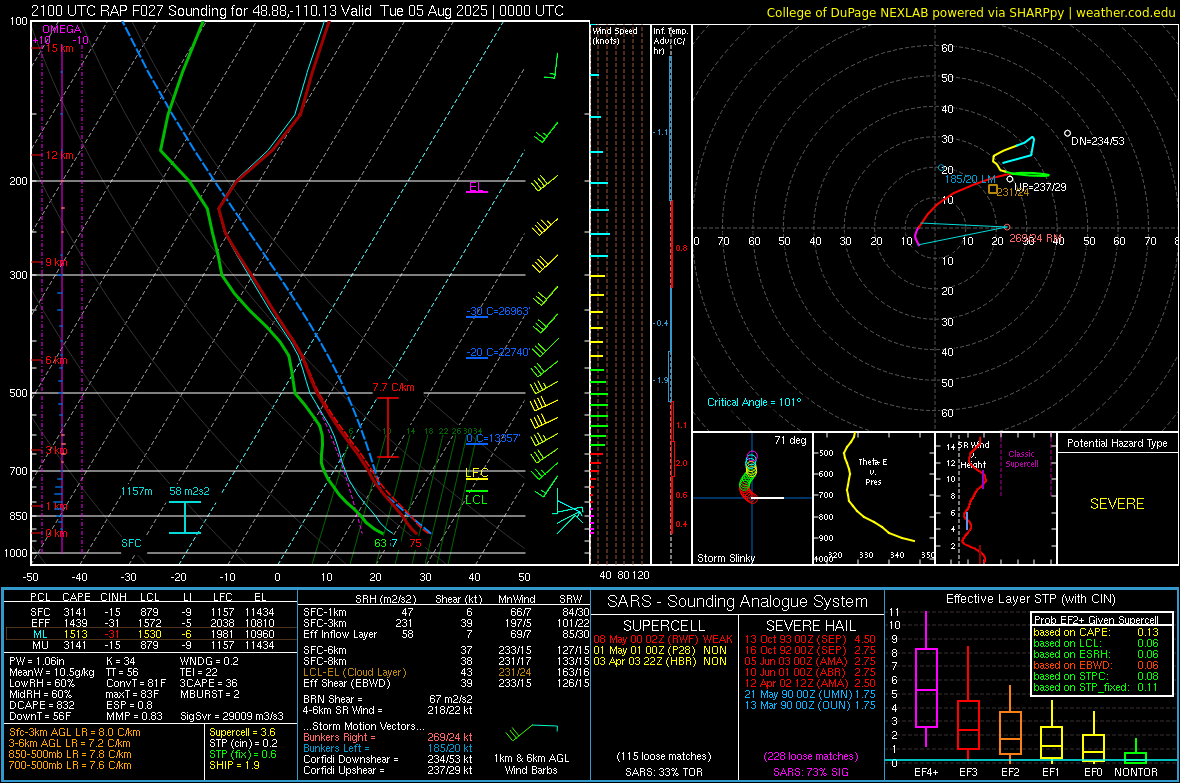Image resolution: width=1180 pixels, height=783 pixels.
Task: Click the Bunkers Right = 269/24 kt line
Action: [x=388, y=737]
